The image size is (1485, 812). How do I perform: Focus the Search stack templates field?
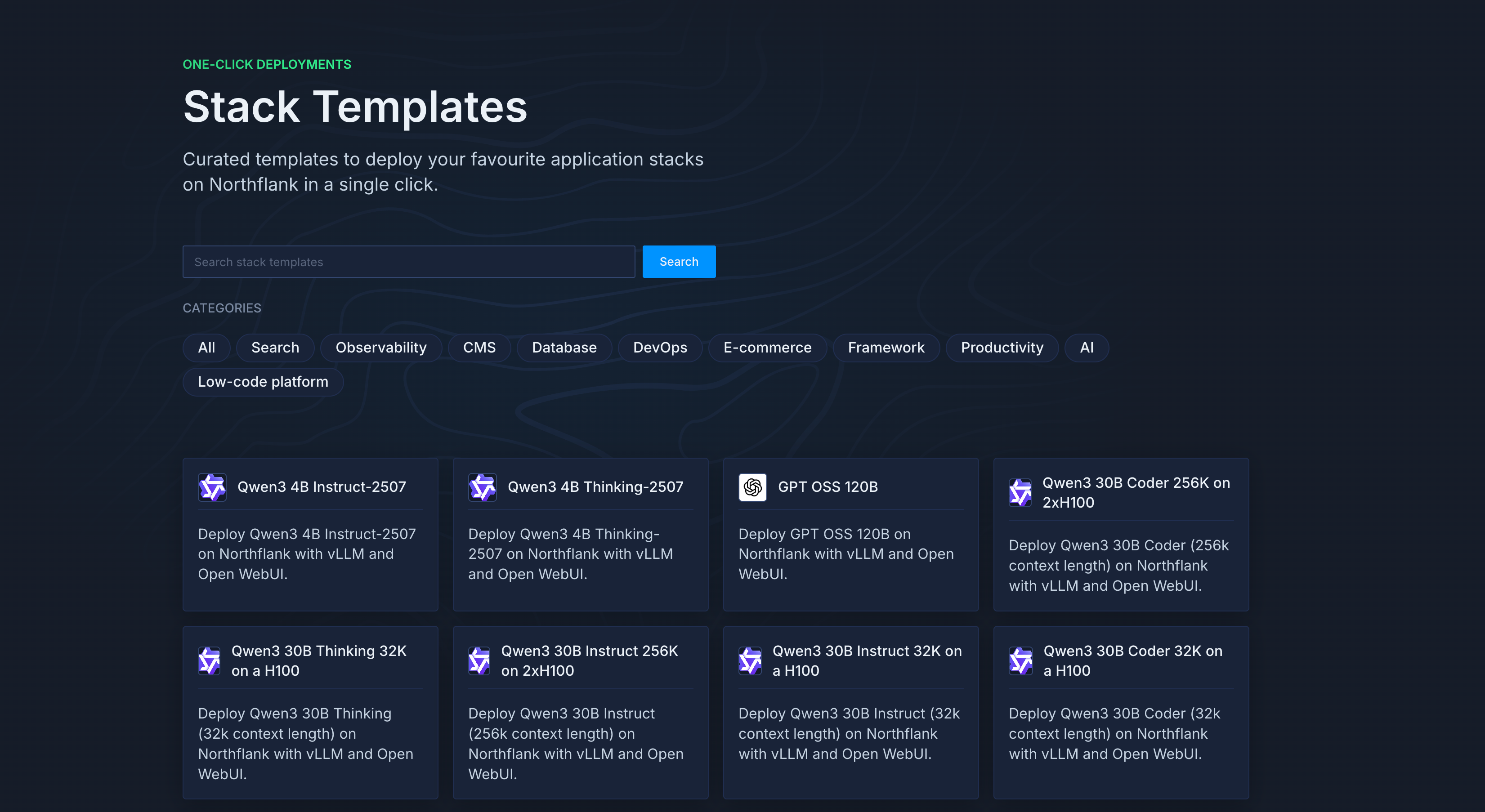(409, 262)
